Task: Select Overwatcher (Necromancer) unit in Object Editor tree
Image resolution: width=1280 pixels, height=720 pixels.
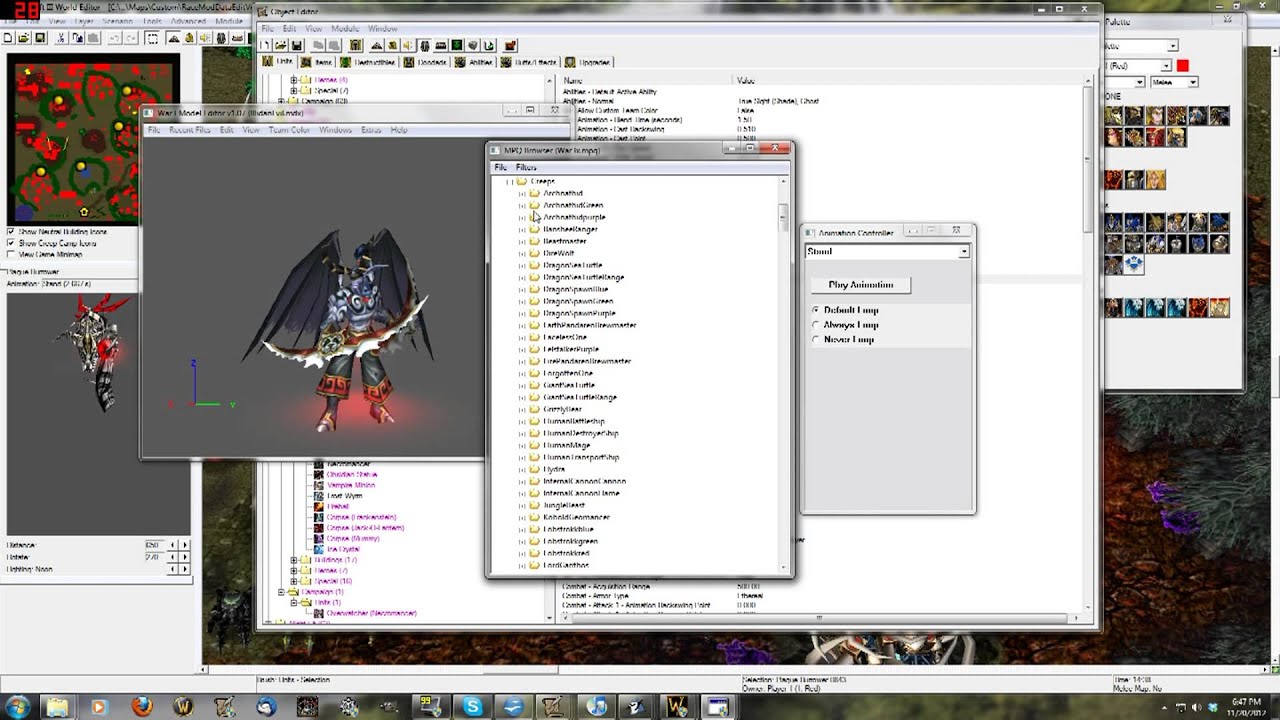Action: coord(372,613)
